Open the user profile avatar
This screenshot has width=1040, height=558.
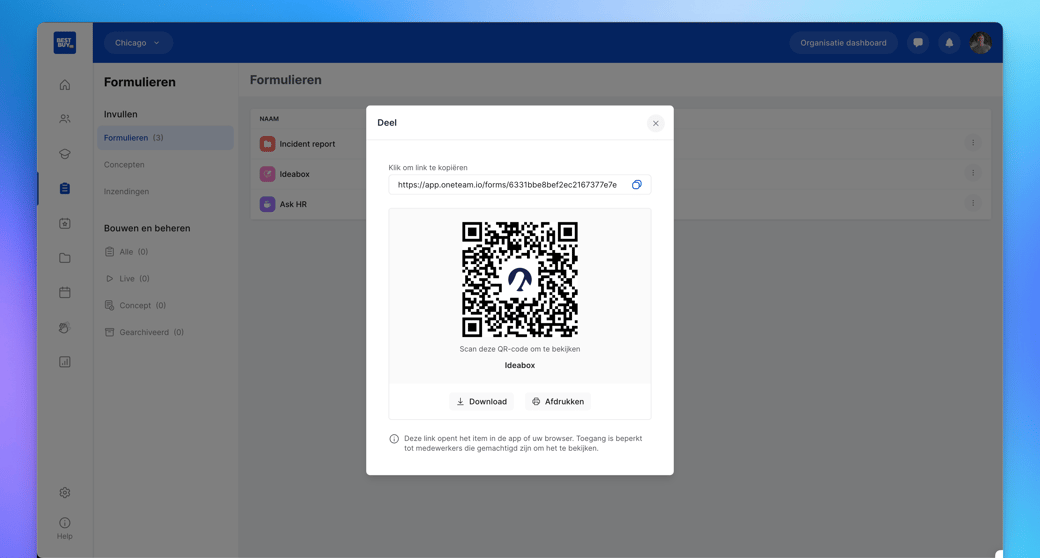[980, 42]
